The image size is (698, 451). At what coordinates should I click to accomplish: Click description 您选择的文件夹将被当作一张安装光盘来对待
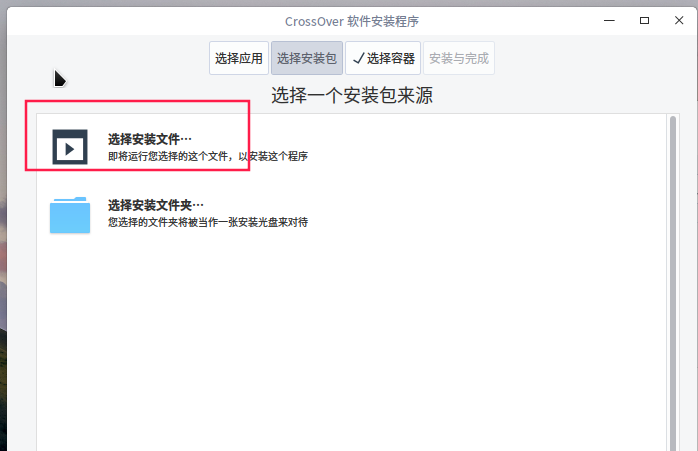tap(208, 222)
